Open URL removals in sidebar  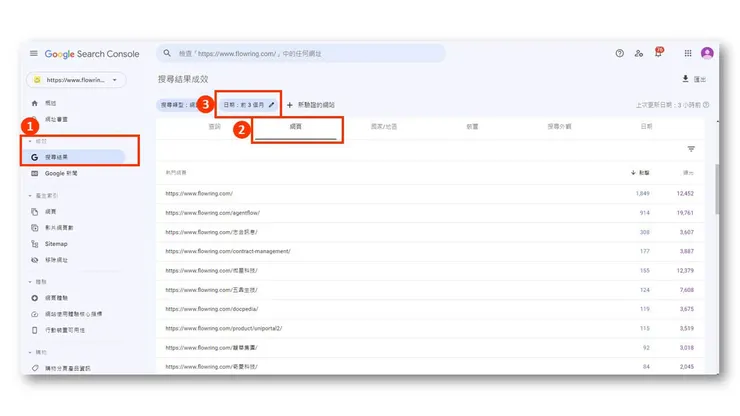49,260
